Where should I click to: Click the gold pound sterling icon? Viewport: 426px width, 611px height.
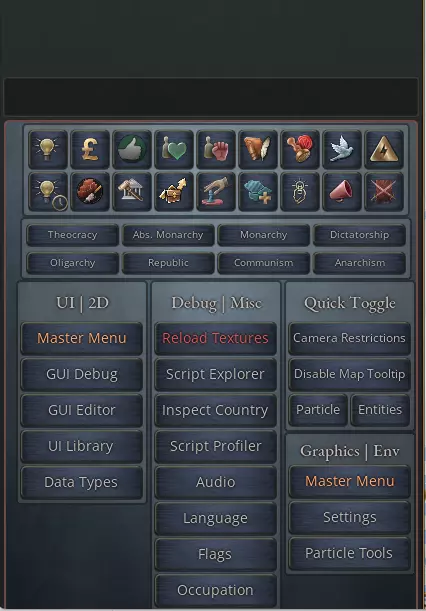pos(90,150)
